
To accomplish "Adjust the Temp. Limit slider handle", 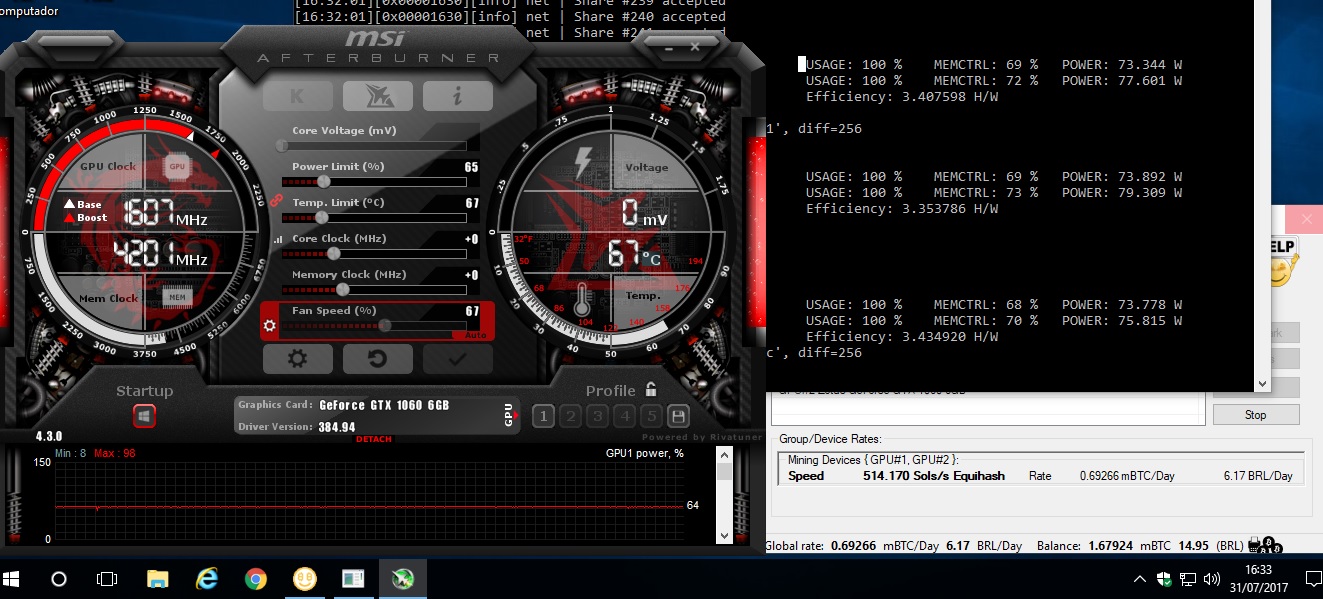I will [321, 217].
